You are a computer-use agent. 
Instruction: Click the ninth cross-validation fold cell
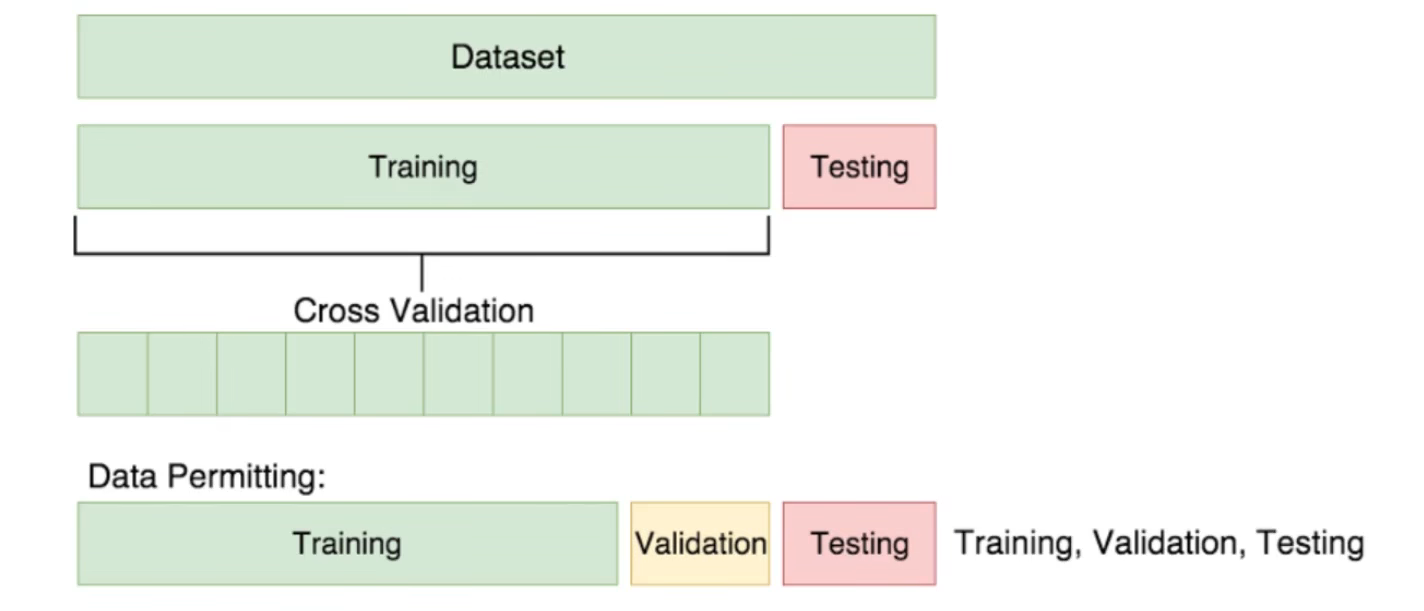click(x=665, y=374)
